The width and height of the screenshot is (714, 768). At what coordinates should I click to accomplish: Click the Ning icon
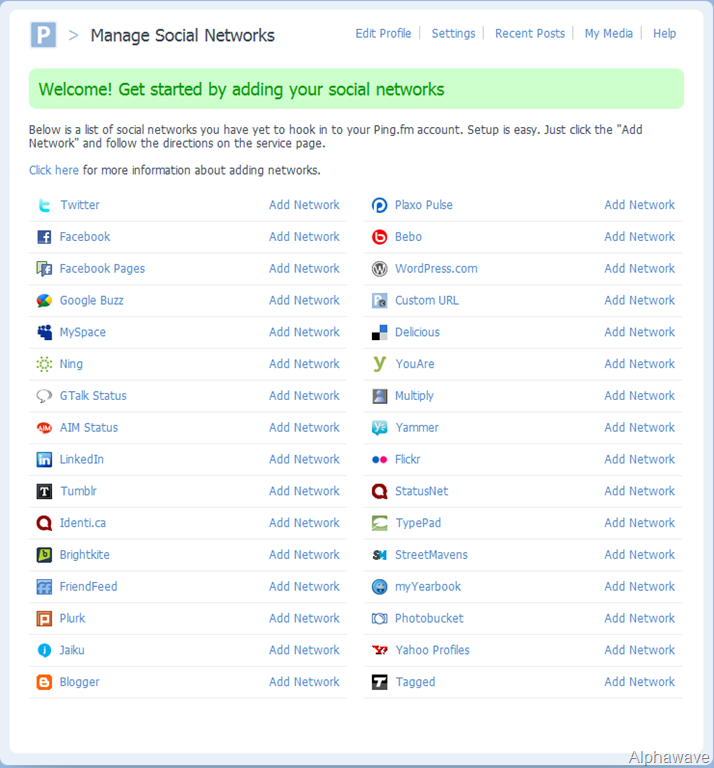click(44, 364)
